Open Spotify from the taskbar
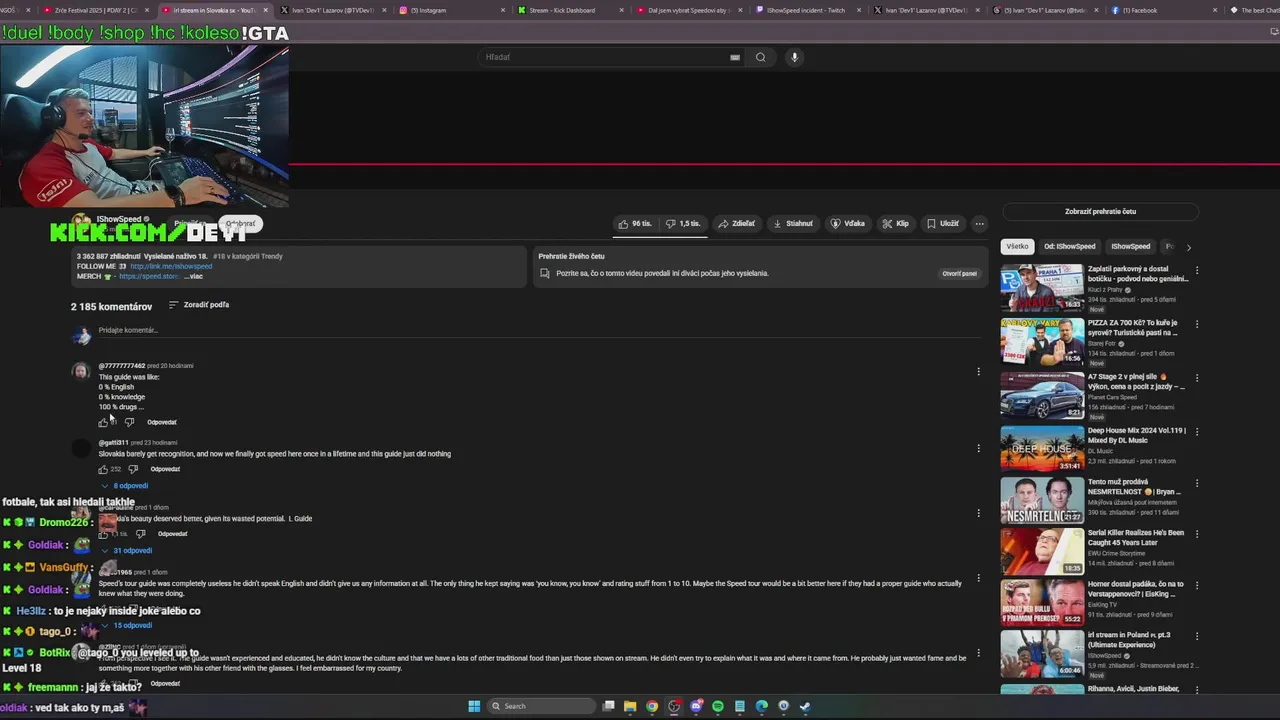1280x720 pixels. tap(718, 706)
